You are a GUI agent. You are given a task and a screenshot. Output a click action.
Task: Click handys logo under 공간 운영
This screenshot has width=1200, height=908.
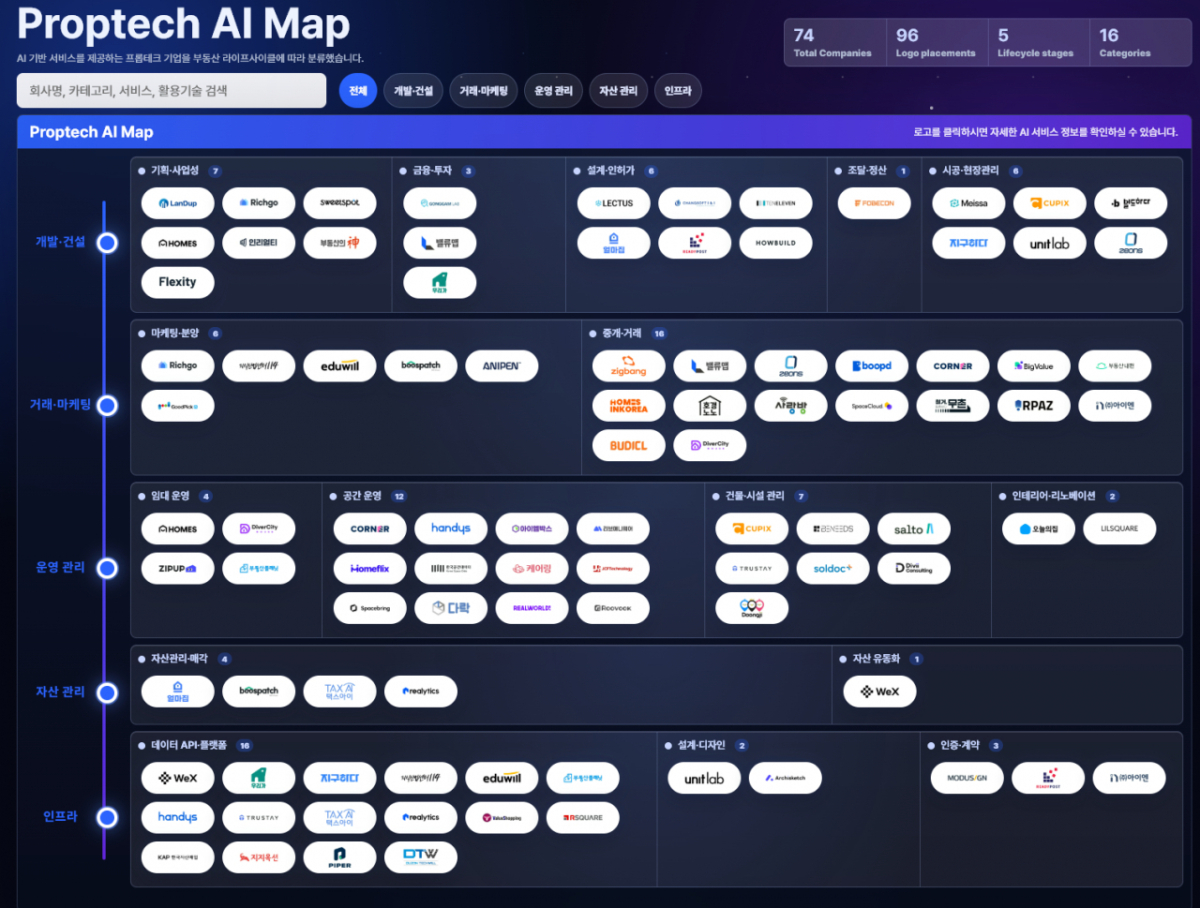click(451, 529)
